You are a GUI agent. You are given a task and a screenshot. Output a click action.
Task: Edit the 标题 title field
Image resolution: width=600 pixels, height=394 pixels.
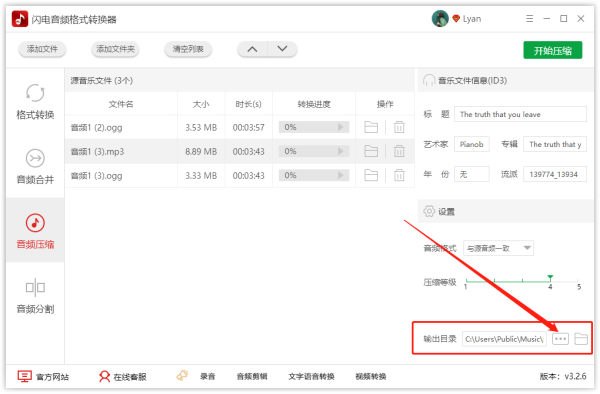coord(520,114)
